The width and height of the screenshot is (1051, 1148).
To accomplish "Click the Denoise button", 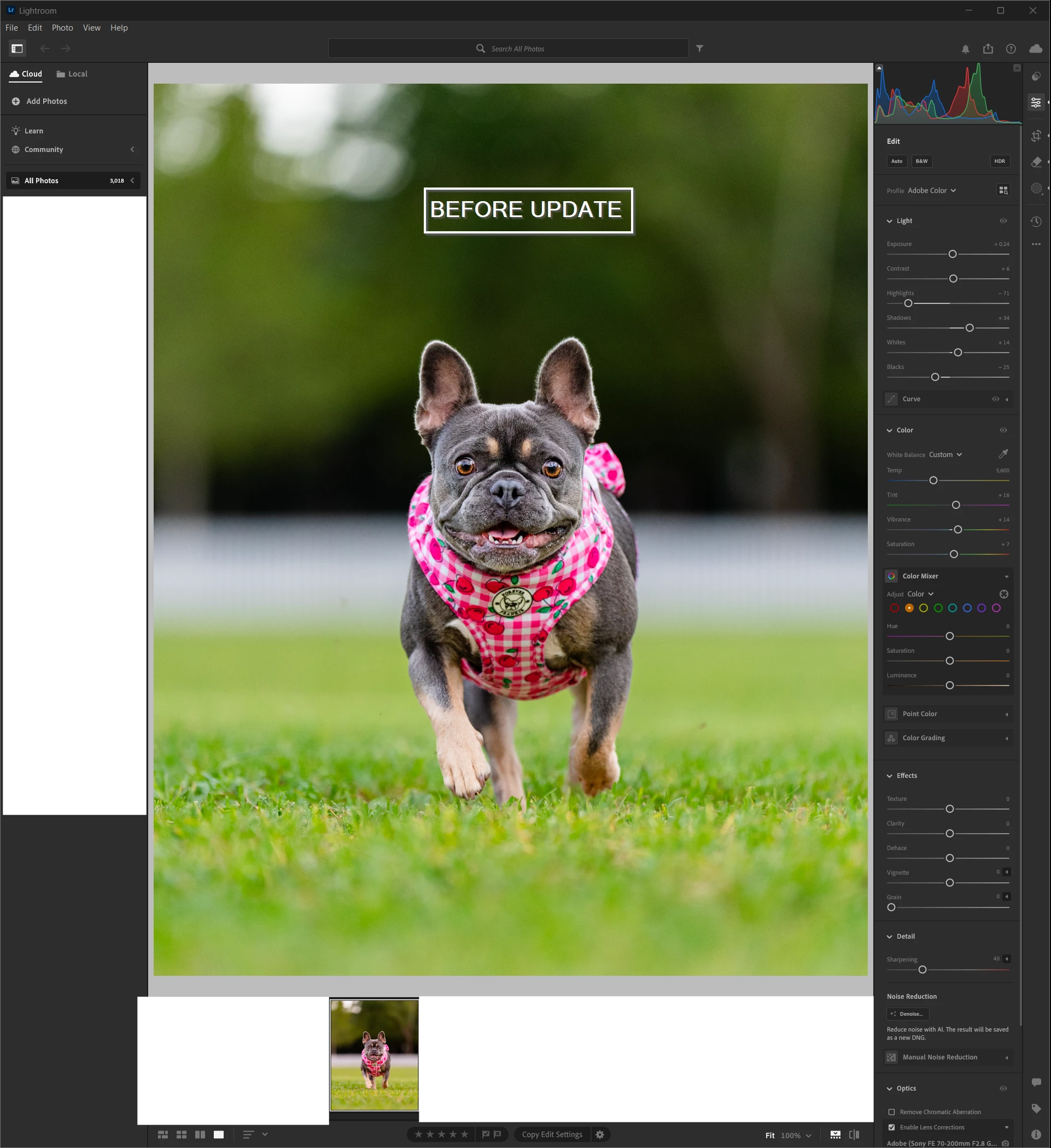I will tap(907, 1014).
